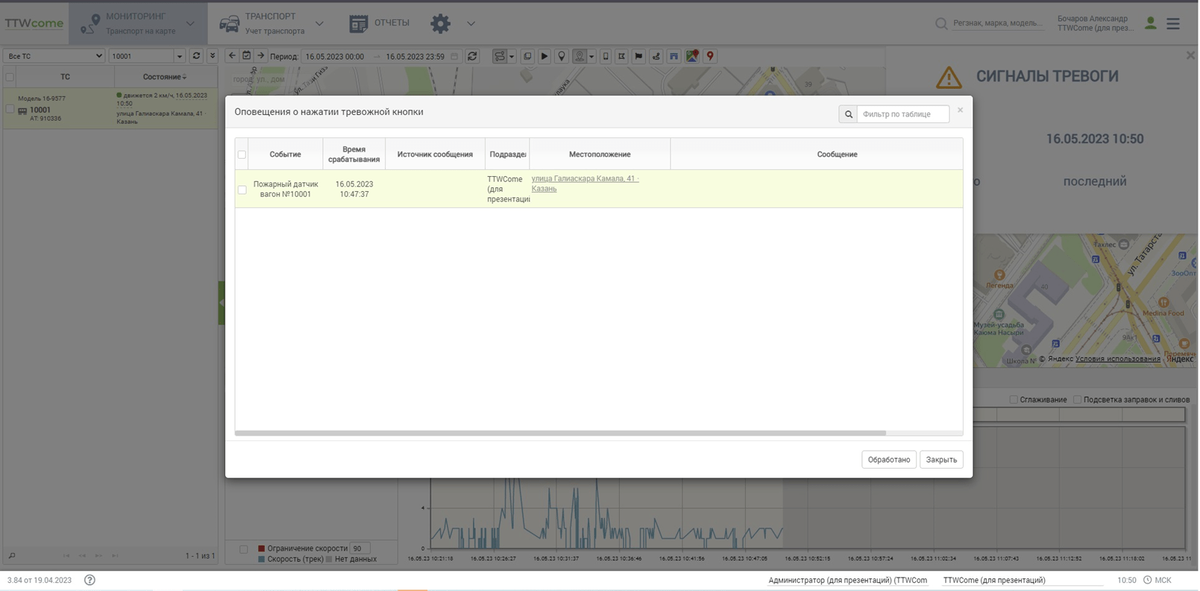Click the map marker pin toolbar icon
1200x591 pixels.
[562, 56]
